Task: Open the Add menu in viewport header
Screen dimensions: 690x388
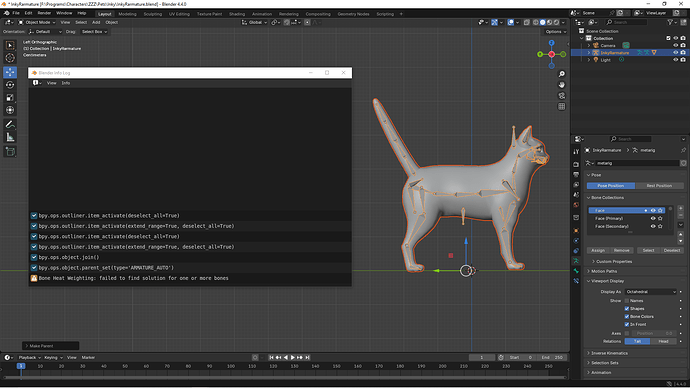Action: [x=96, y=22]
